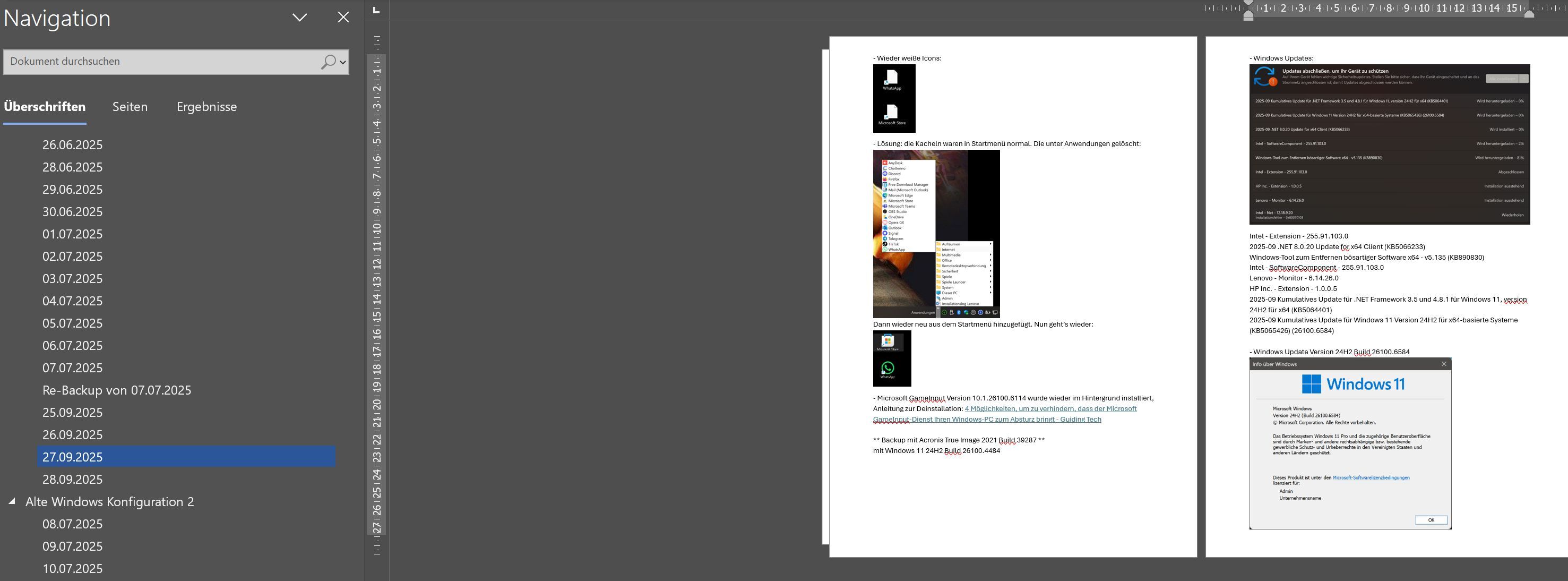Open search options dropdown arrow
Viewport: 1568px width, 581px height.
tap(343, 62)
